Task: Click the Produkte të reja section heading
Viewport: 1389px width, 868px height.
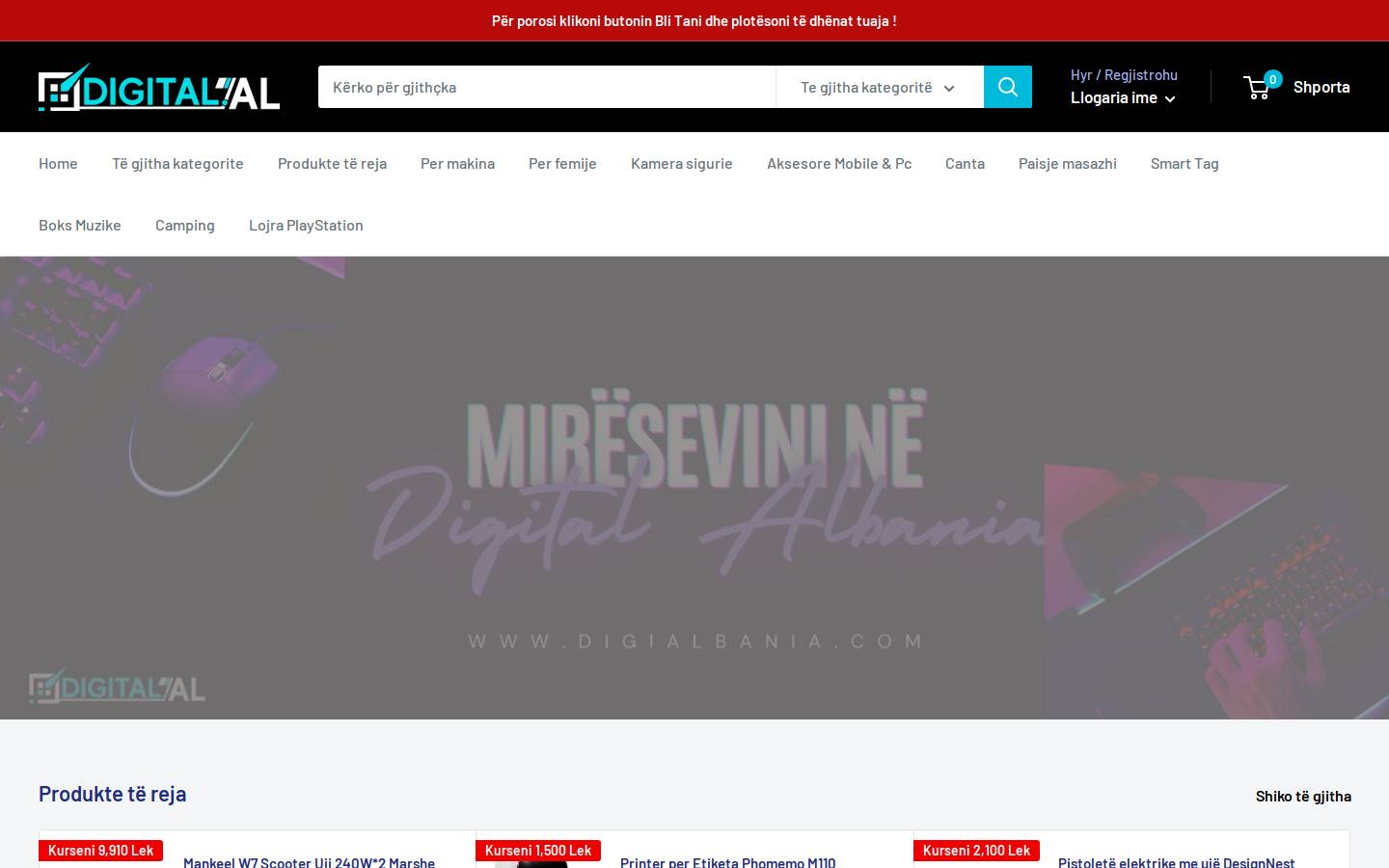Action: pos(113,794)
